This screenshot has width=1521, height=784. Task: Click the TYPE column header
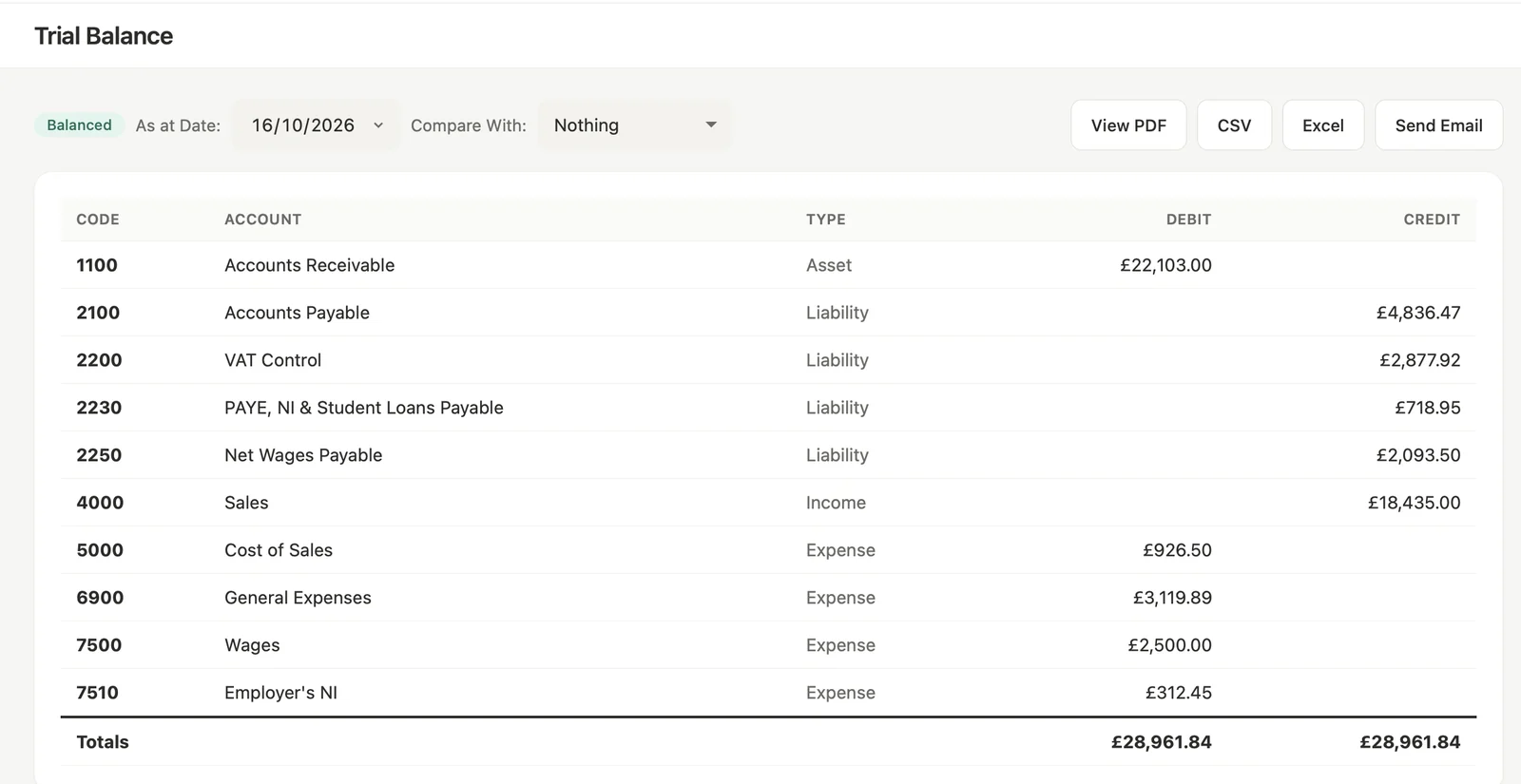coord(825,220)
